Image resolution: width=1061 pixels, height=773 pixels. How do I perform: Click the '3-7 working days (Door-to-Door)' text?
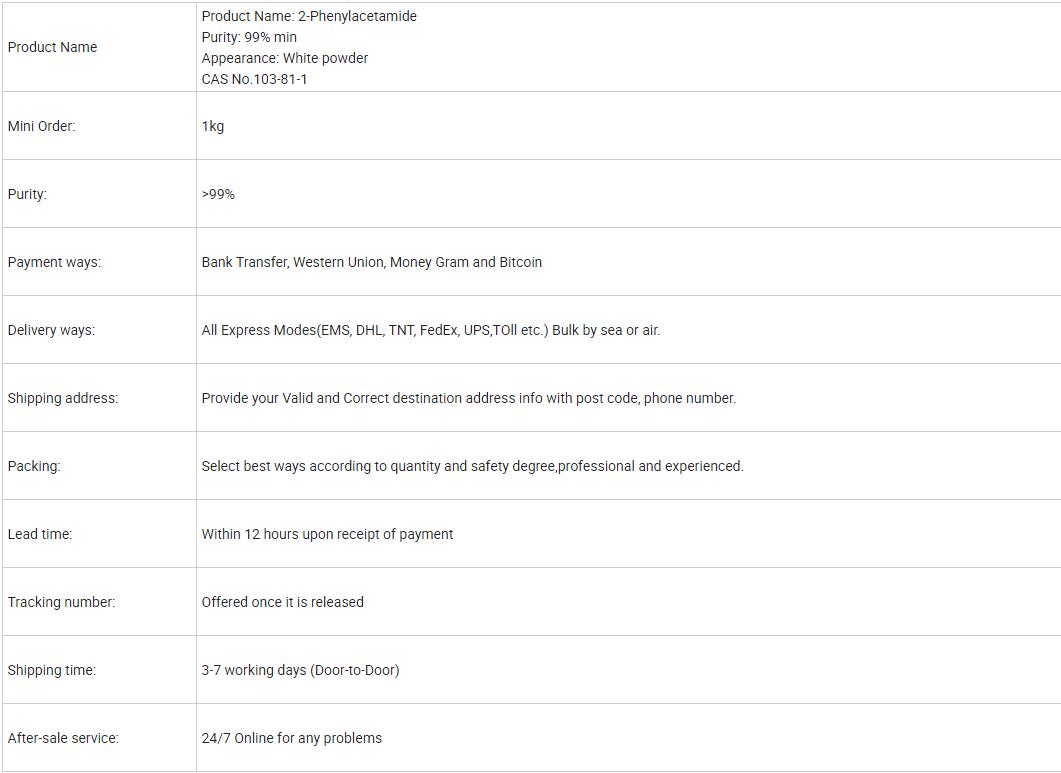300,670
